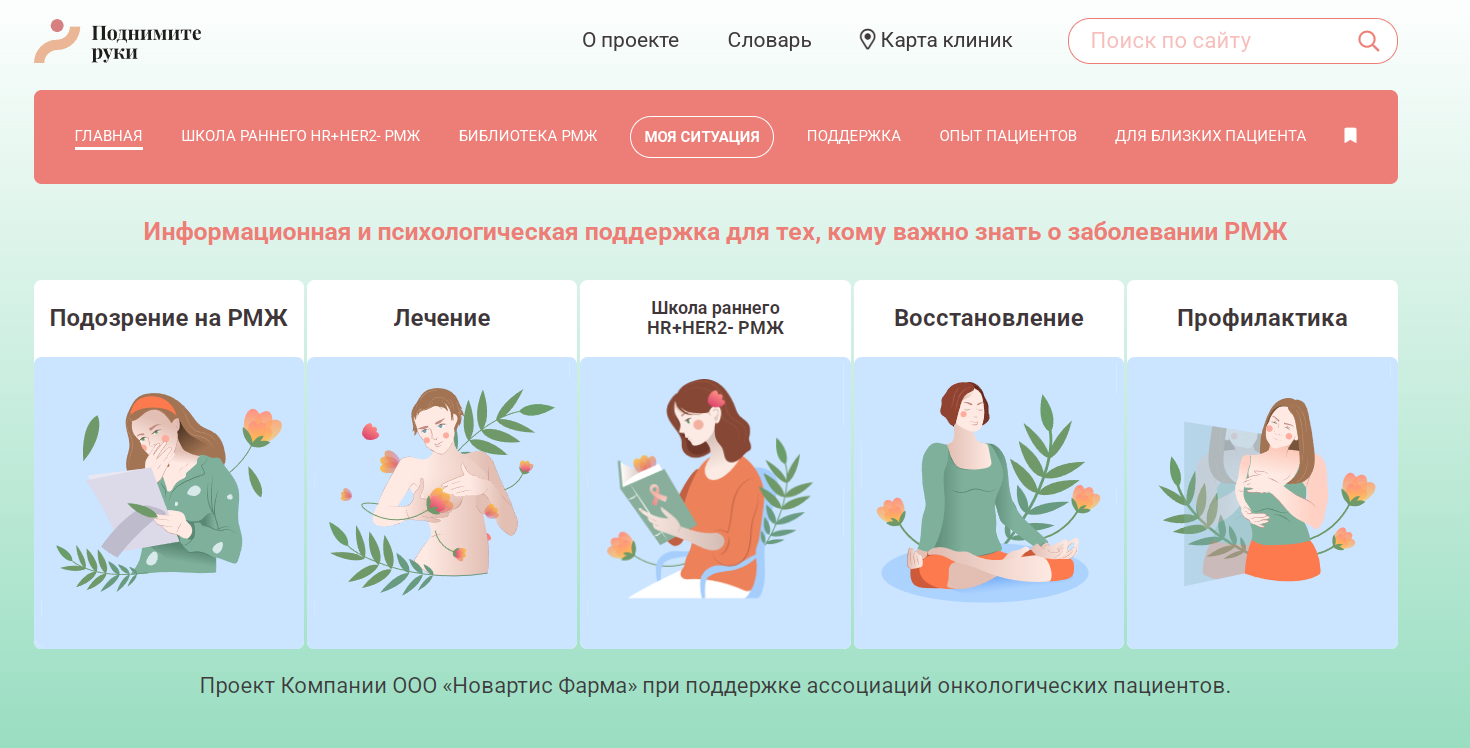Select the Лечение card image
1470x748 pixels.
point(442,503)
